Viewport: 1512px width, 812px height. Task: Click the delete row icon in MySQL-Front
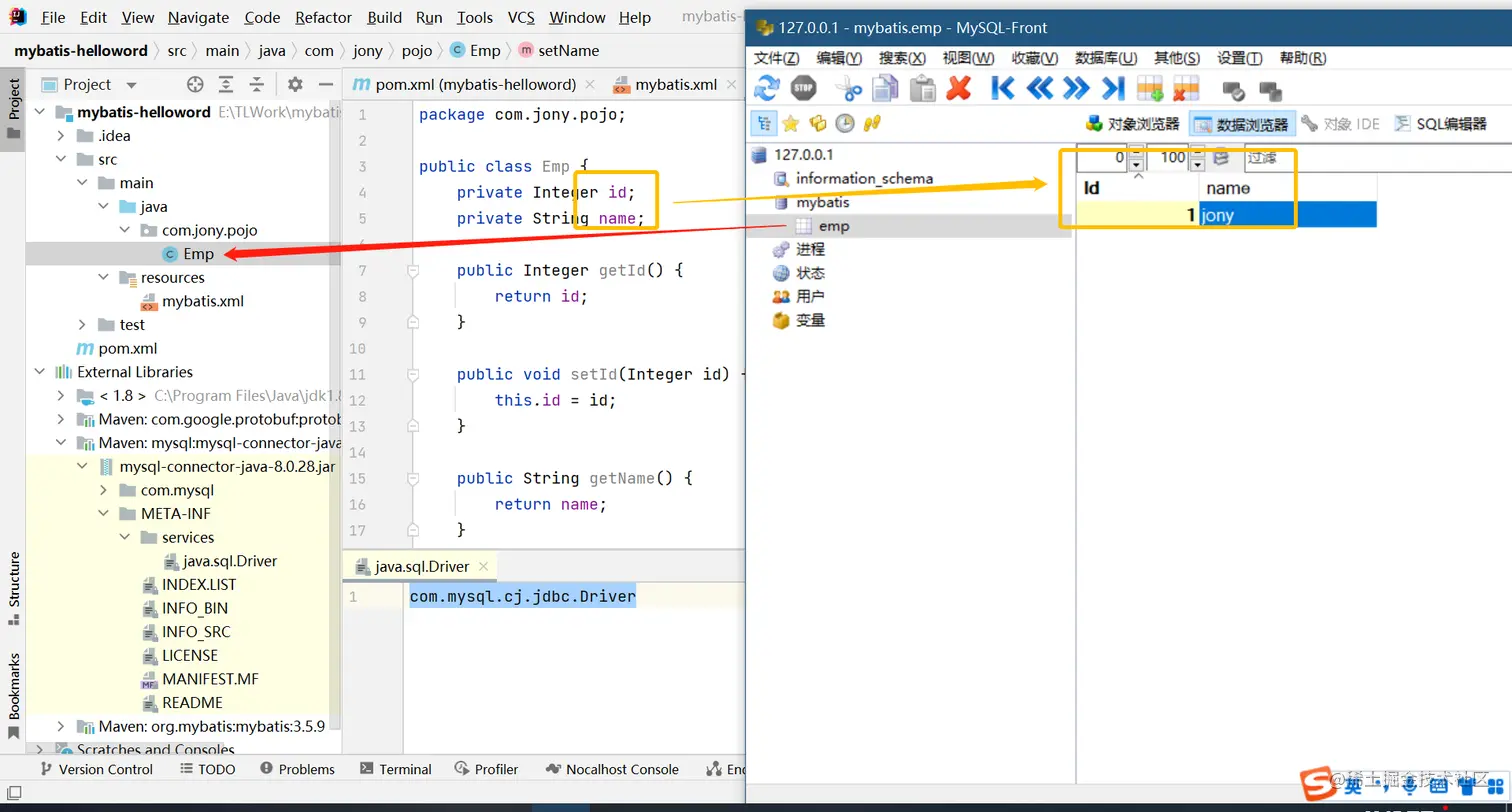click(1186, 88)
